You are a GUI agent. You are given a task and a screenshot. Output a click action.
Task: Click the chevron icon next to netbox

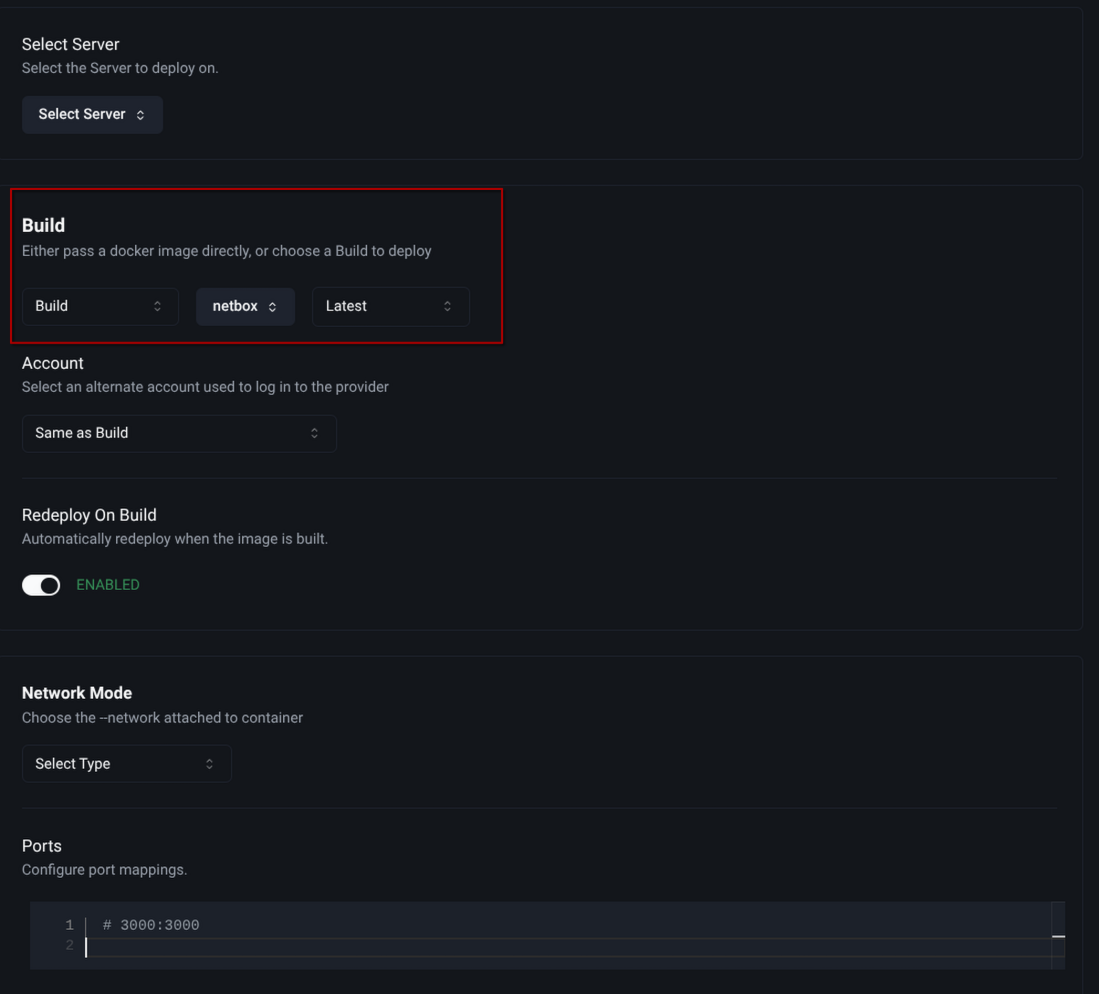click(x=272, y=307)
